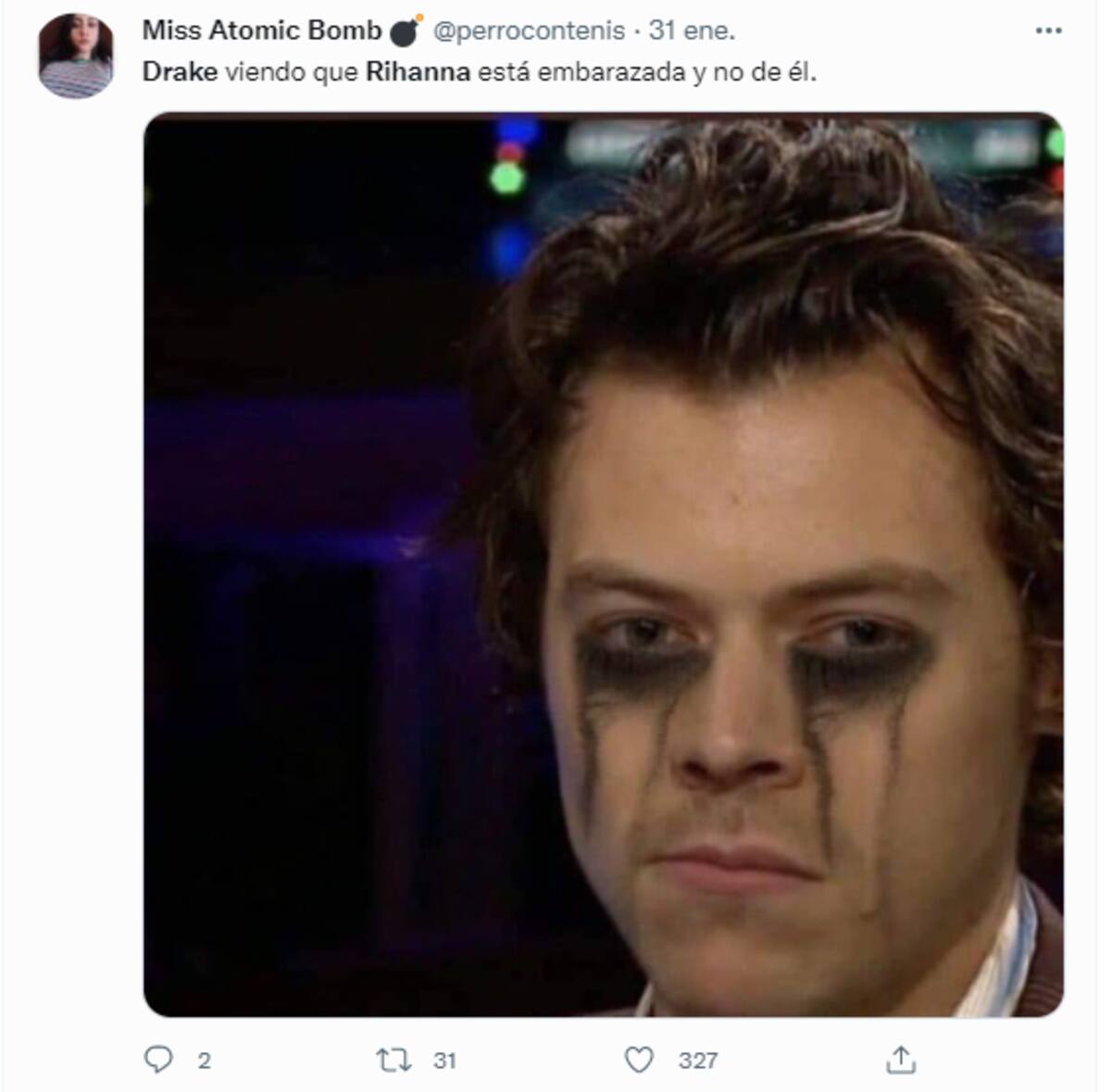Open the share upload arrow icon
This screenshot has width=1111, height=1092.
pyautogui.click(x=901, y=1059)
